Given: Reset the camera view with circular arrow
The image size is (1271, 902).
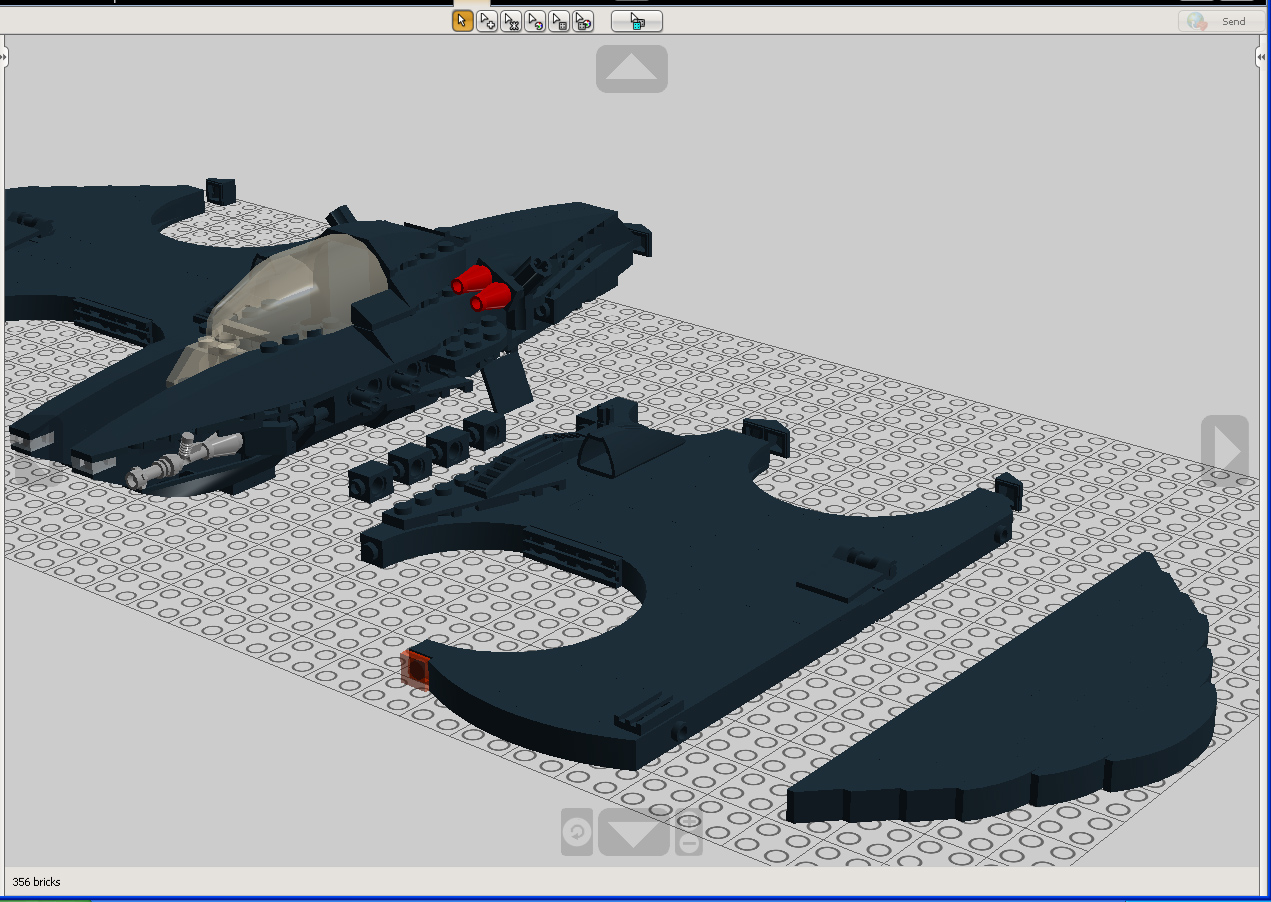Looking at the screenshot, I should coord(577,832).
